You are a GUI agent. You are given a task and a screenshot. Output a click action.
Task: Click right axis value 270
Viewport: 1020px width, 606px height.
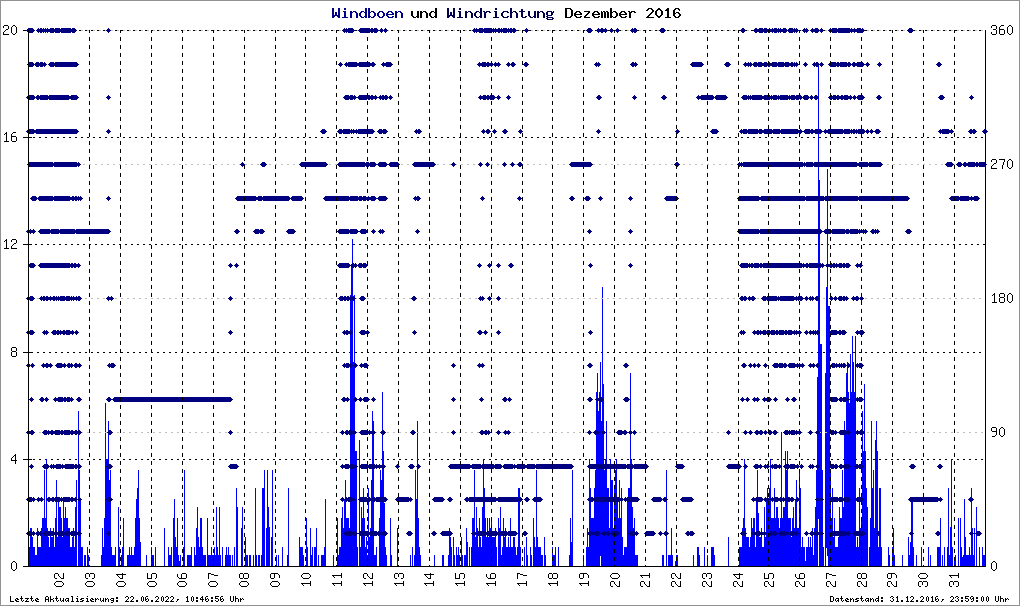(1002, 164)
